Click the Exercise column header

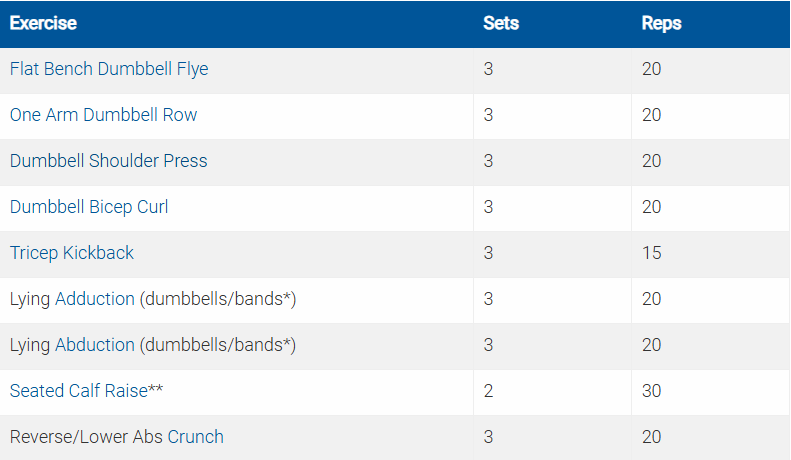click(x=43, y=23)
